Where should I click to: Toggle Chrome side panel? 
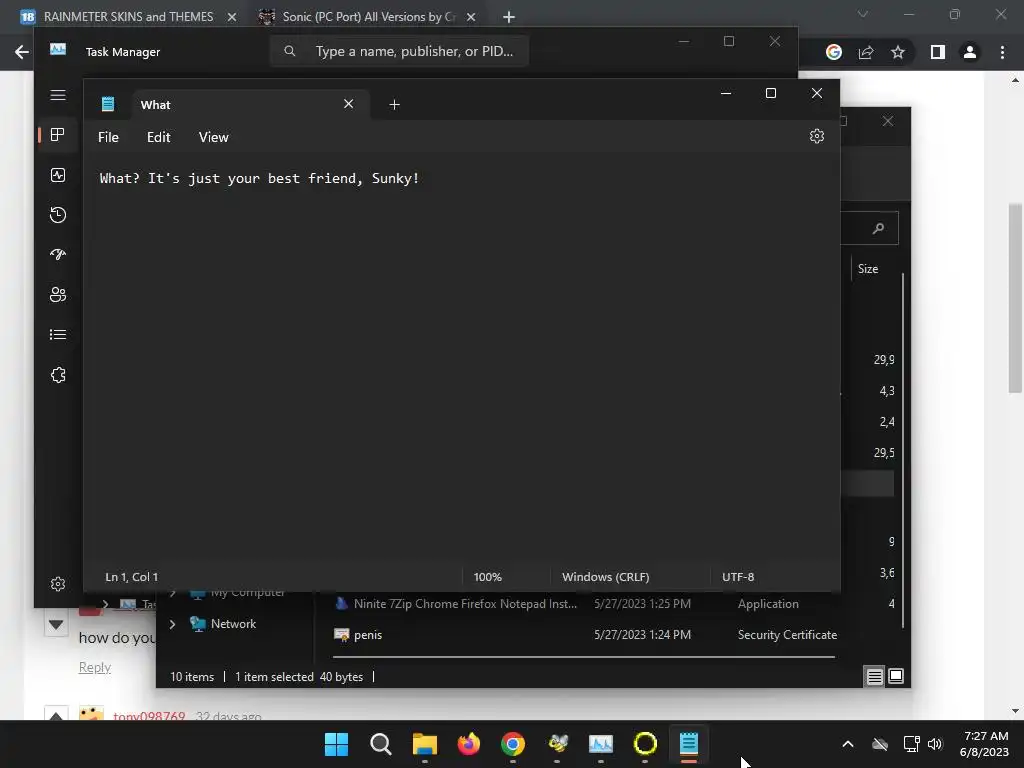point(938,52)
